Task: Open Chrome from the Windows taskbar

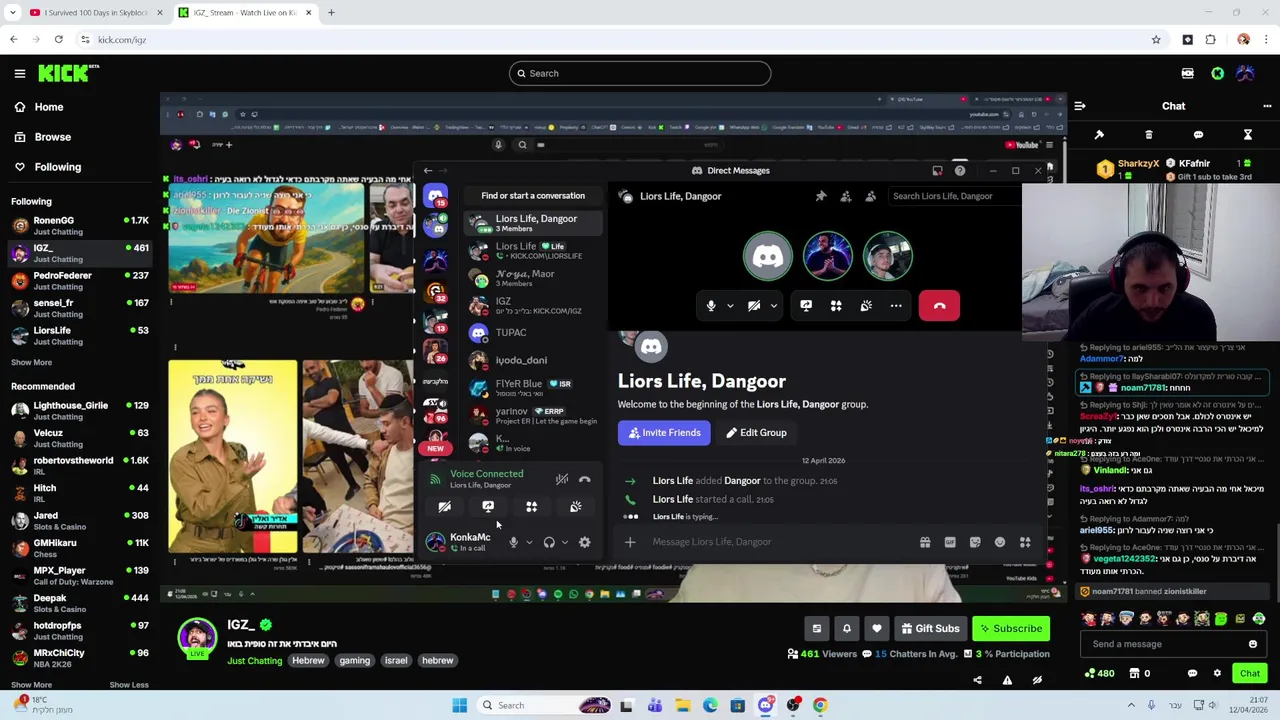Action: tap(820, 705)
